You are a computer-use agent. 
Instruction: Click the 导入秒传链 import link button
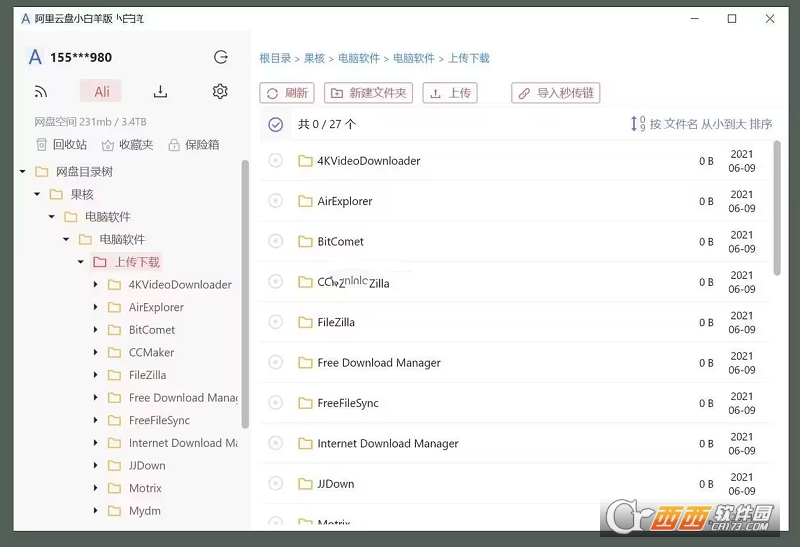click(556, 93)
